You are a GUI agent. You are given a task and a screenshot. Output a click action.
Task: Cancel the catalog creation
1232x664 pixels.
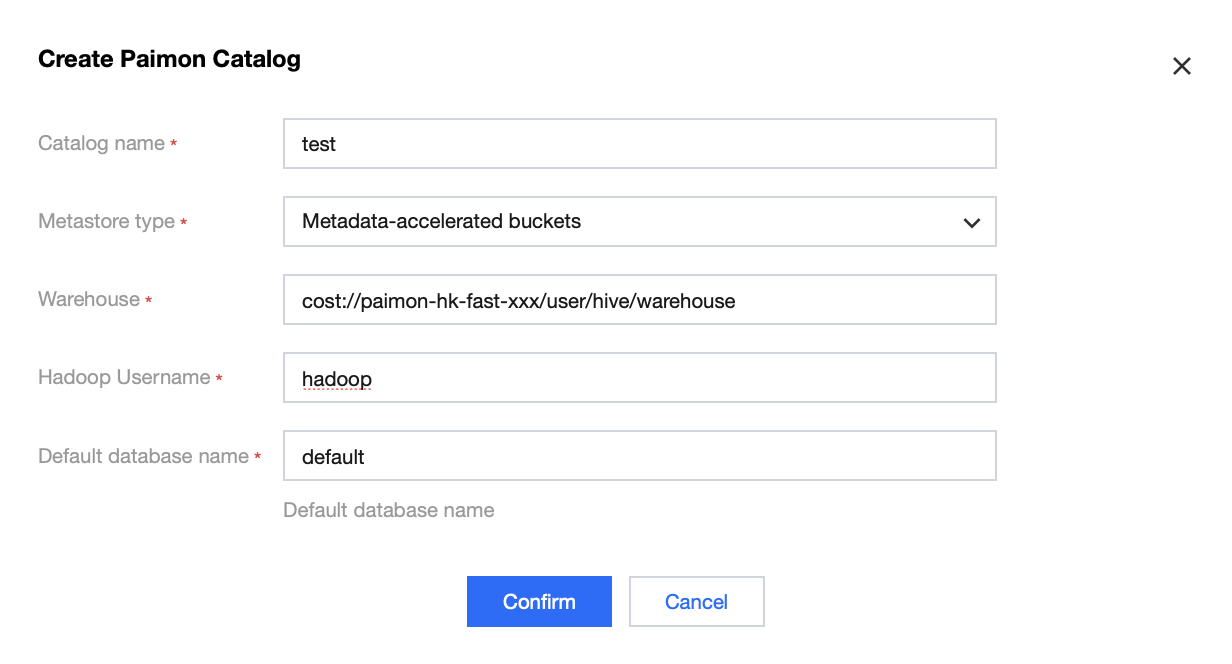click(697, 602)
